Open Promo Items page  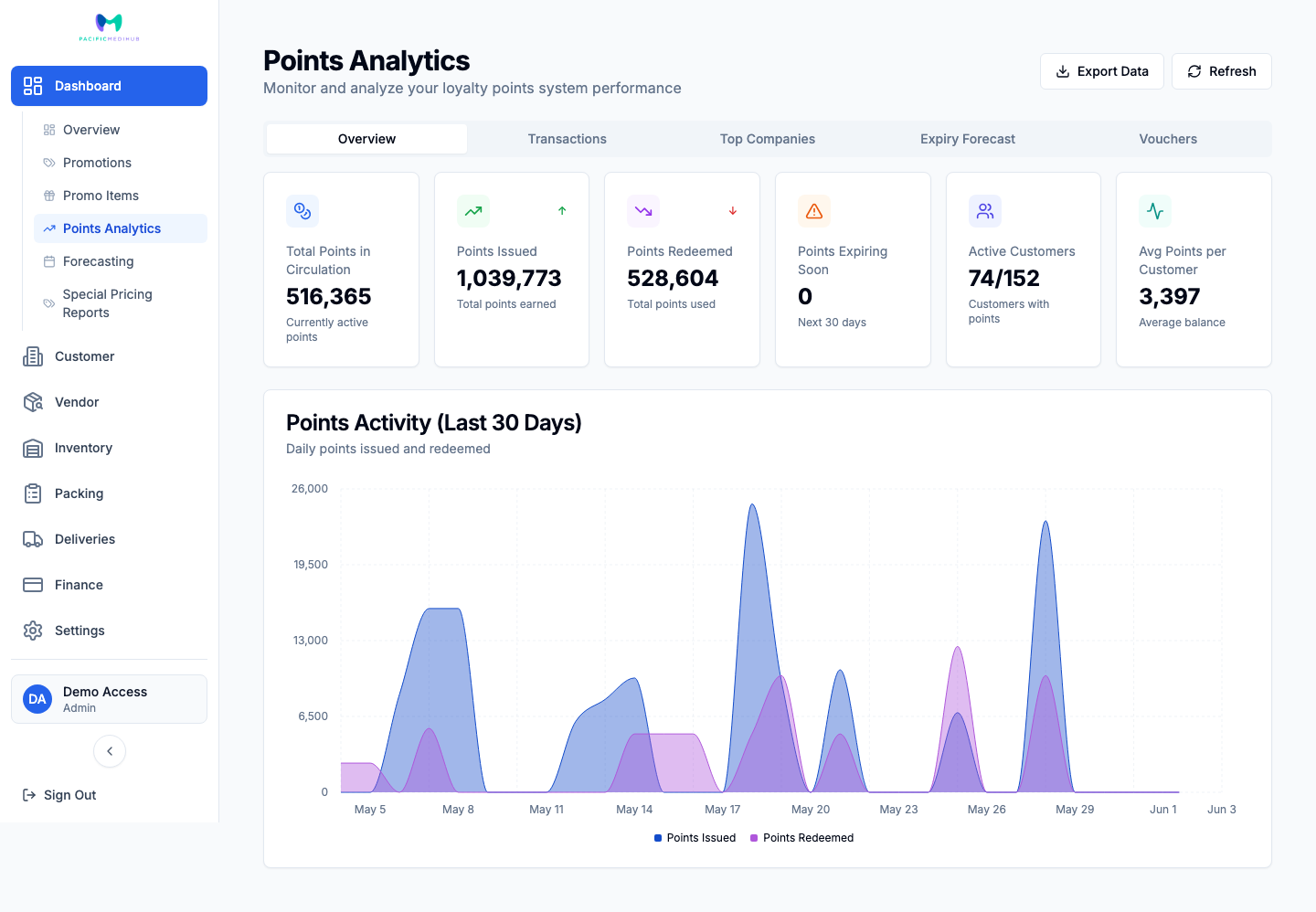click(x=121, y=196)
